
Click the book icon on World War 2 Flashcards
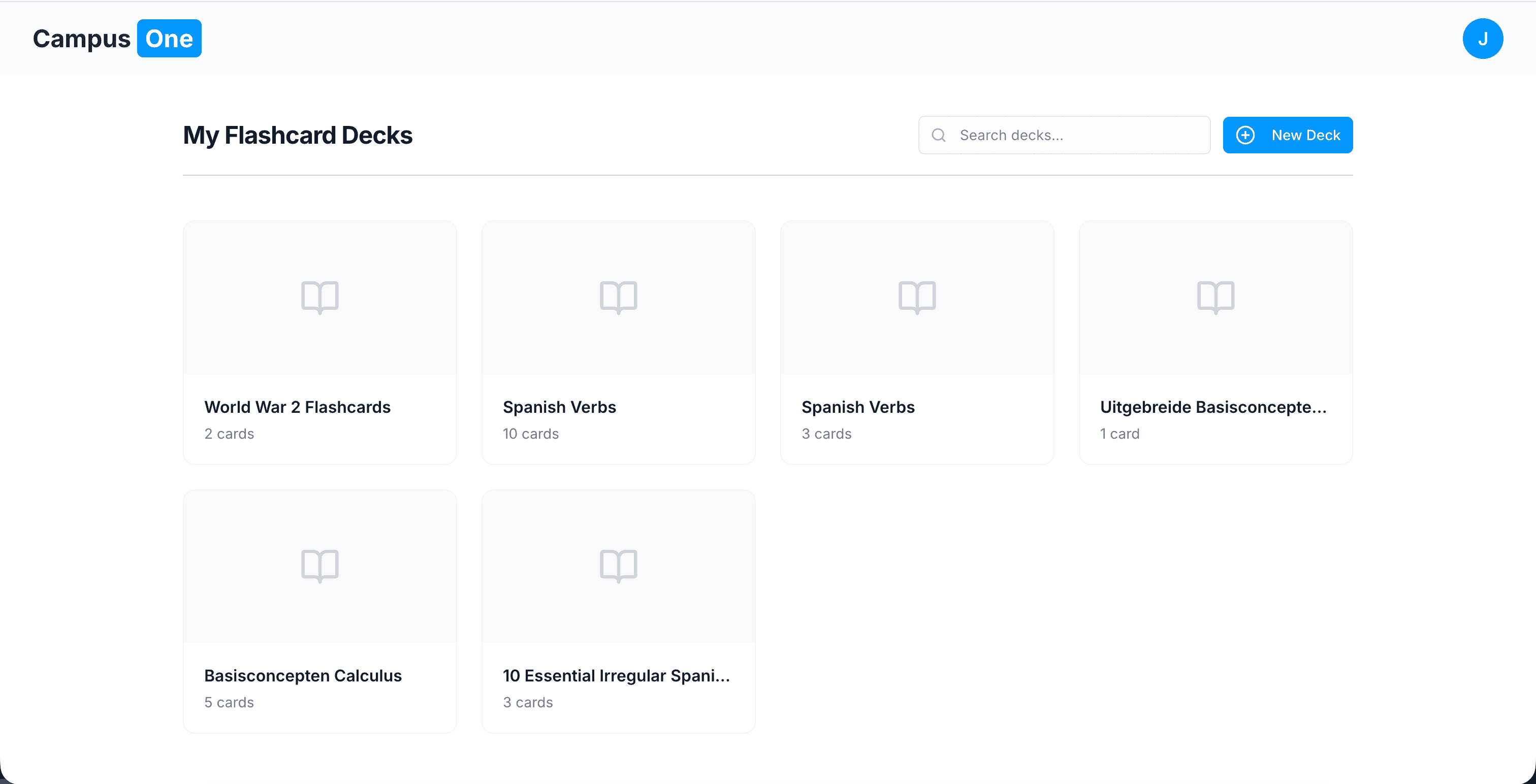click(x=319, y=297)
